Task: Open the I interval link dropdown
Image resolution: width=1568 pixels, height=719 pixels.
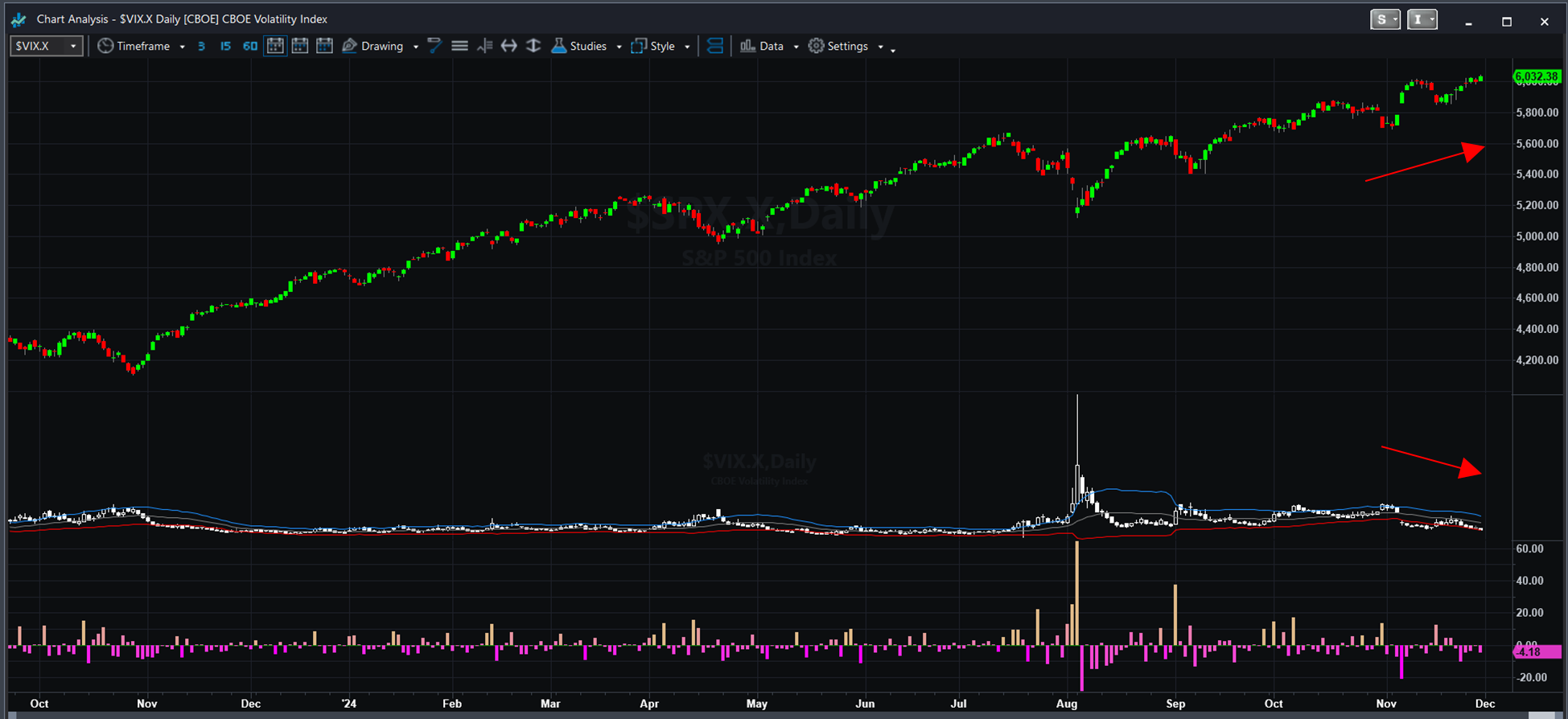Action: tap(1422, 19)
